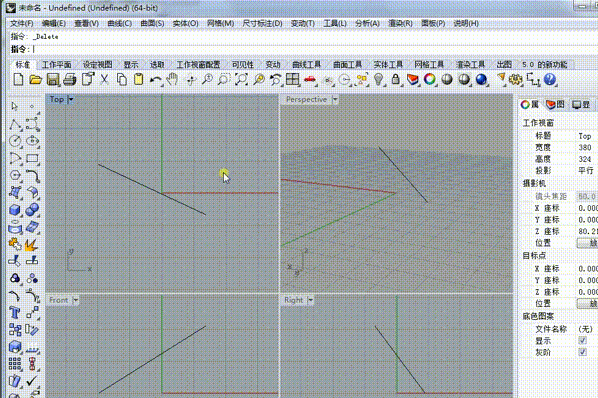The height and width of the screenshot is (398, 598).
Task: Open a file with the folder icon
Action: pyautogui.click(x=35, y=79)
